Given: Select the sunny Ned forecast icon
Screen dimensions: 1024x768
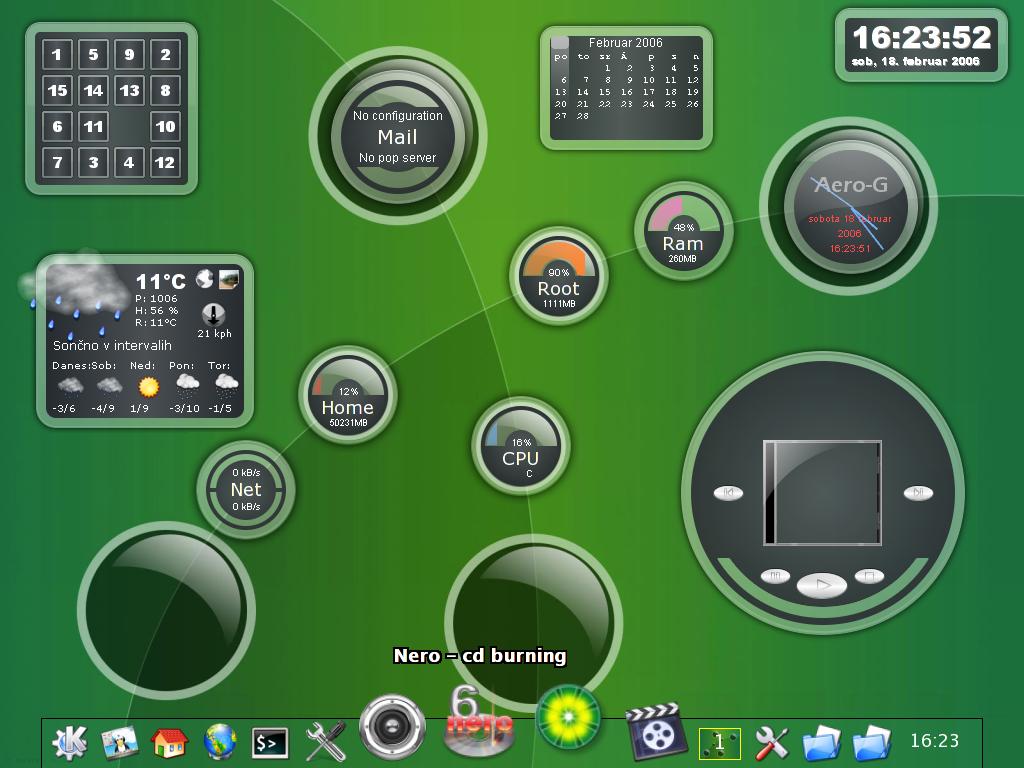Looking at the screenshot, I should pyautogui.click(x=149, y=387).
